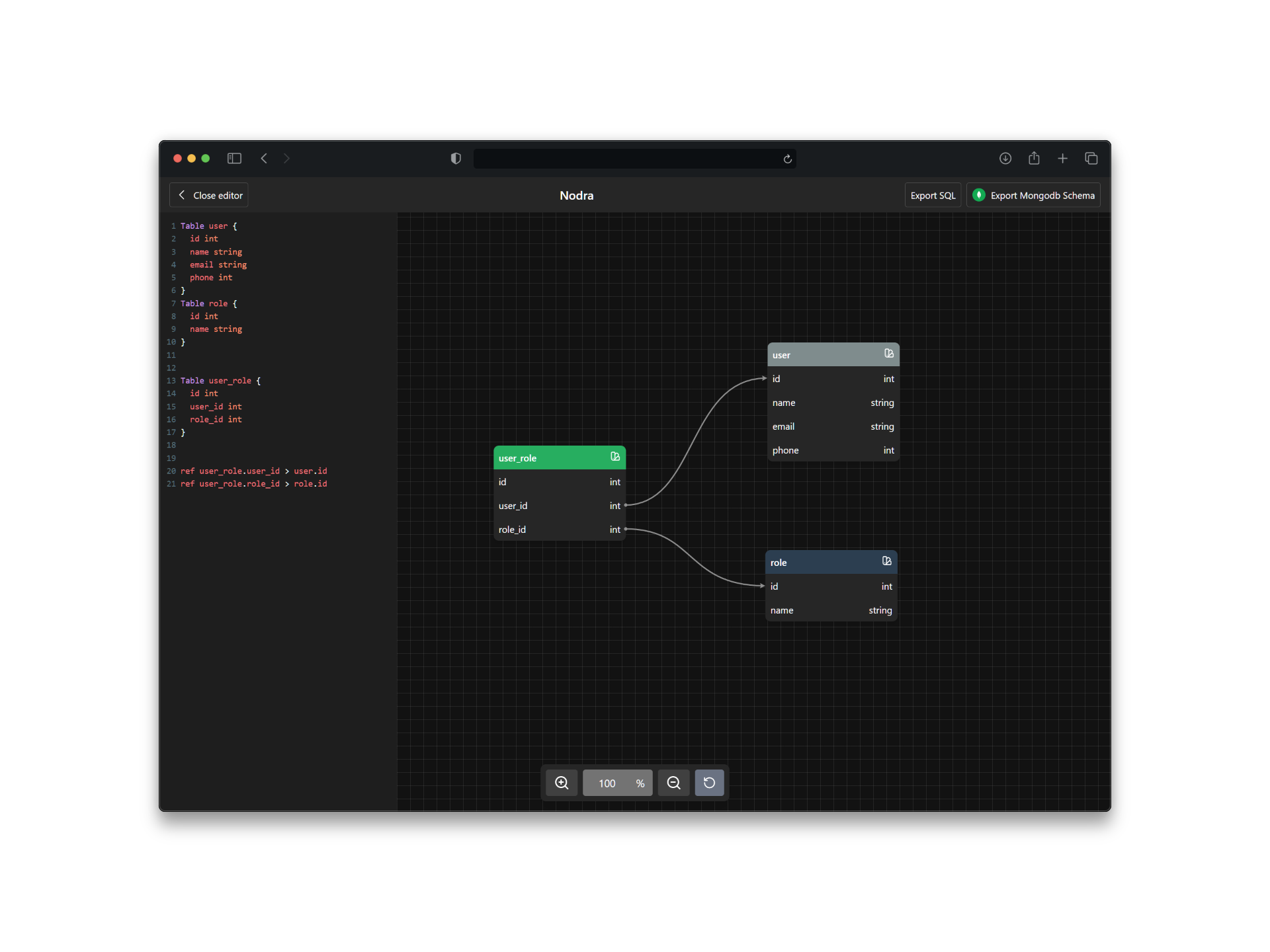Screen dimensions: 1270x952
Task: Click the zoom out magnifier icon
Action: (673, 783)
